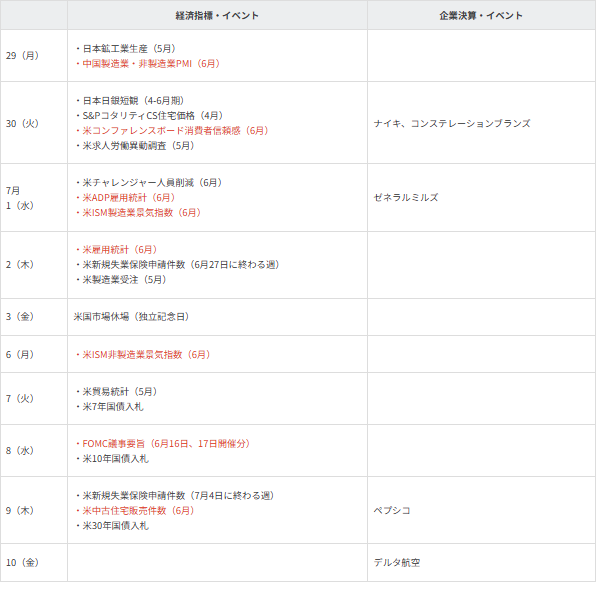596x591 pixels.
Task: Select the 7月 1（水） date cell
Action: [x=34, y=198]
